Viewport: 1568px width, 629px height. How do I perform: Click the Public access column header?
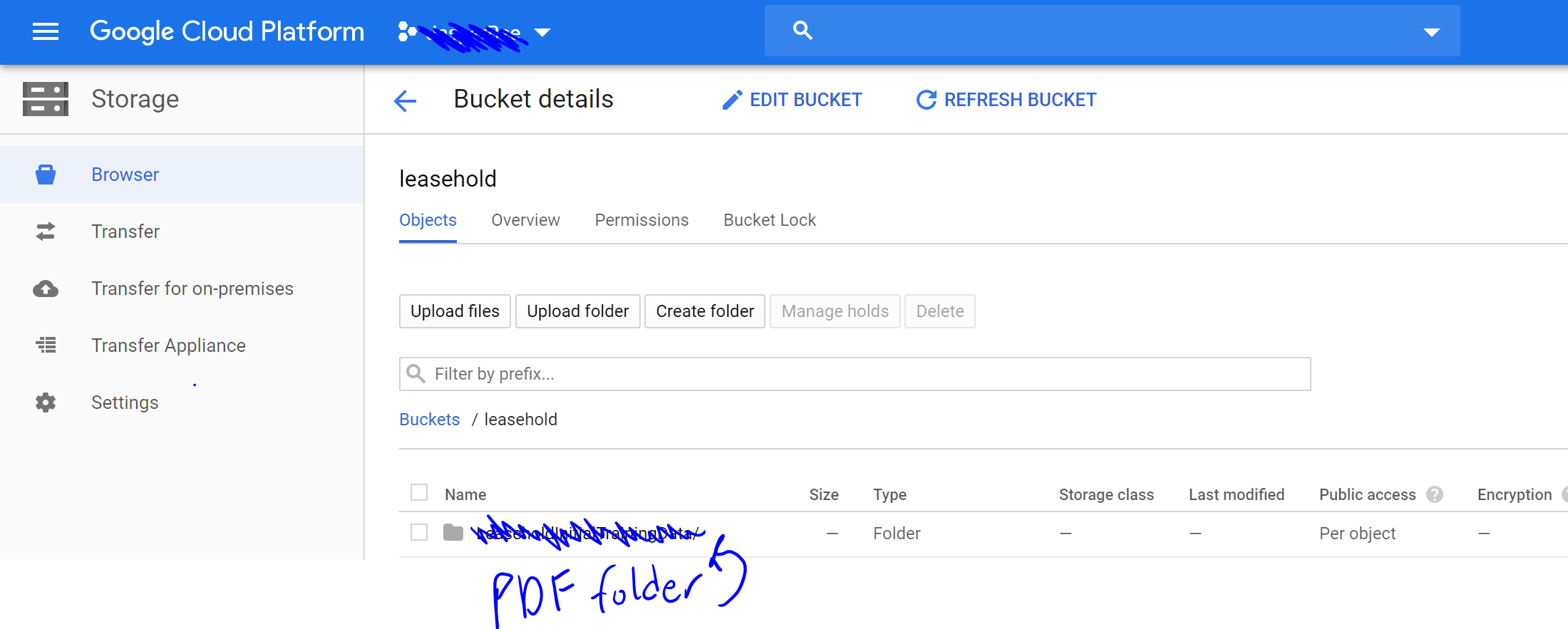(x=1367, y=494)
